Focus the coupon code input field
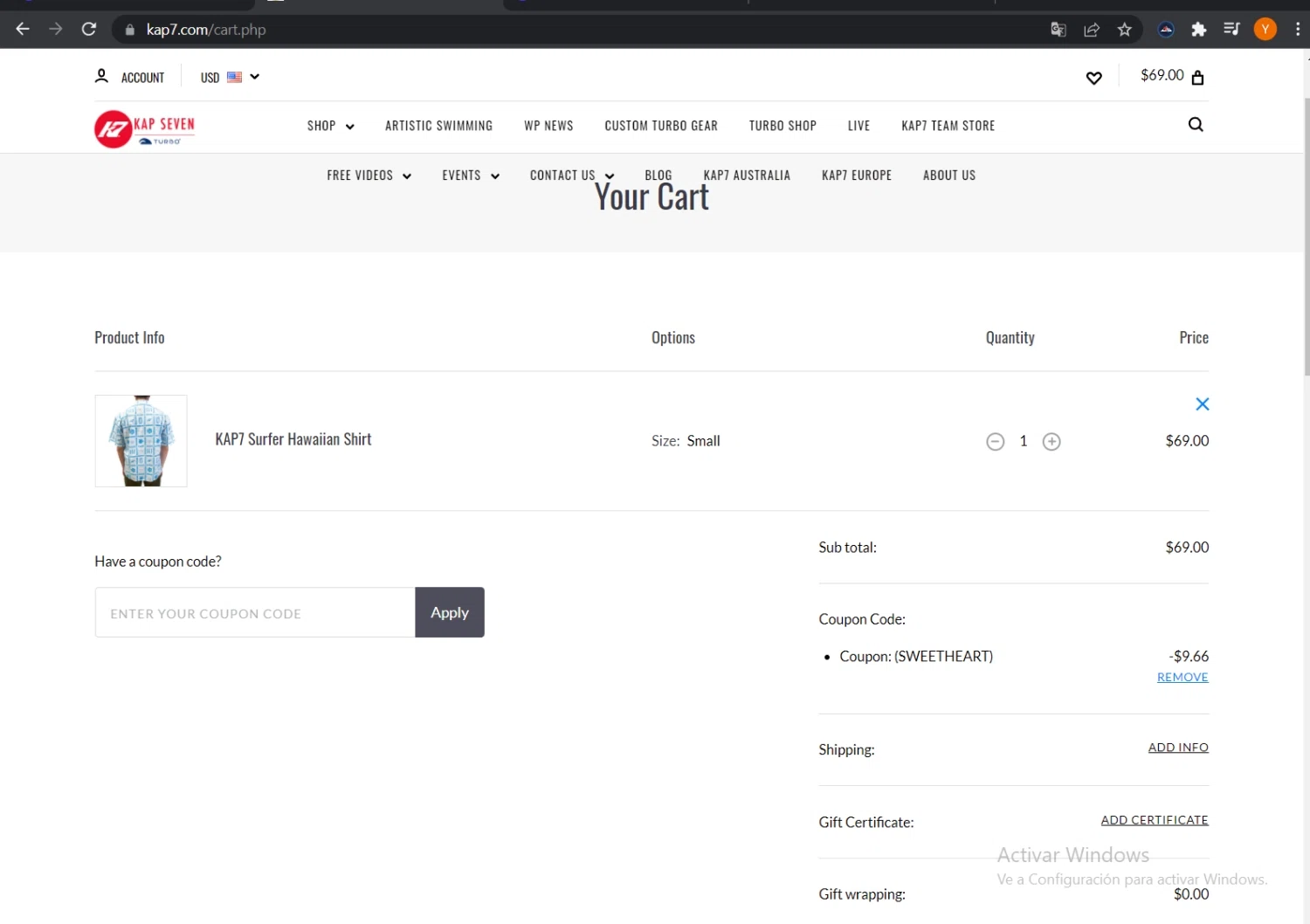Viewport: 1310px width, 924px height. tap(255, 612)
